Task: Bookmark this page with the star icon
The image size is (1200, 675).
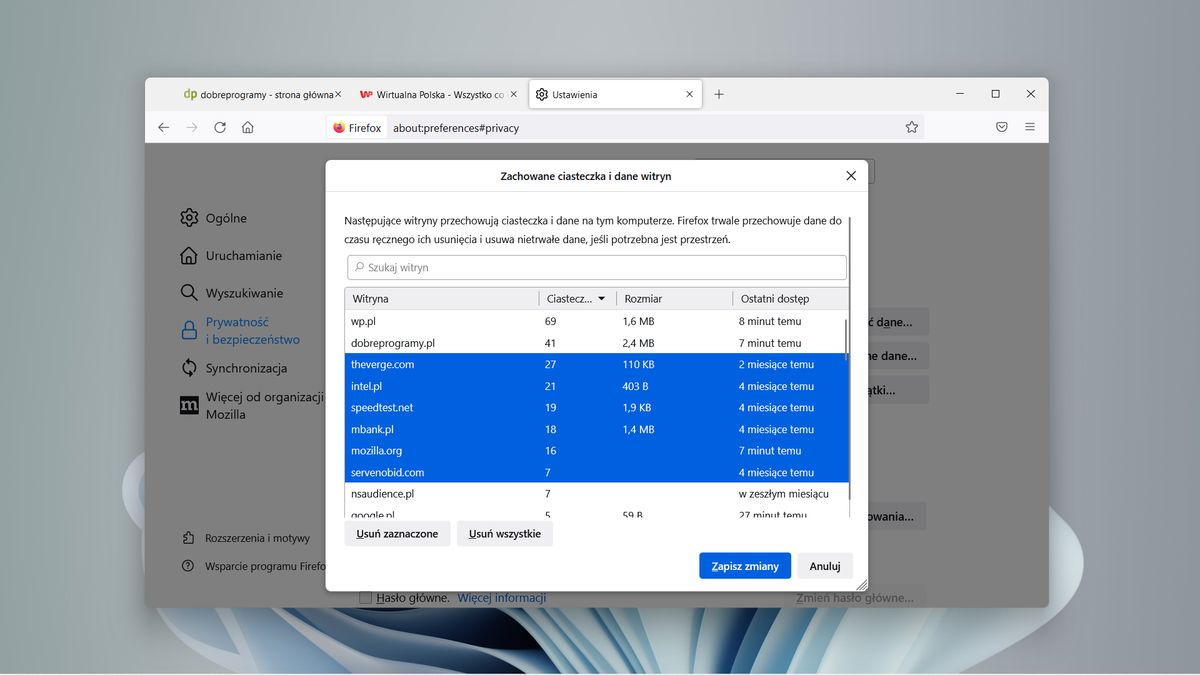Action: [x=911, y=127]
